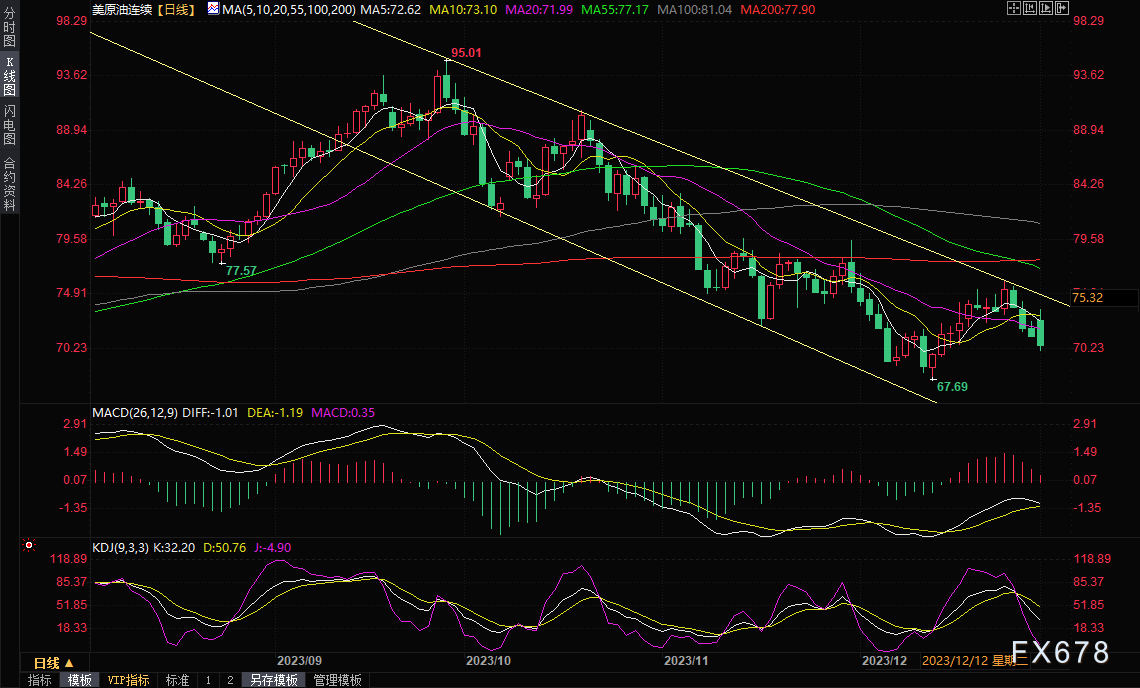
Task: Open 管理模板 template manager
Action: (337, 680)
